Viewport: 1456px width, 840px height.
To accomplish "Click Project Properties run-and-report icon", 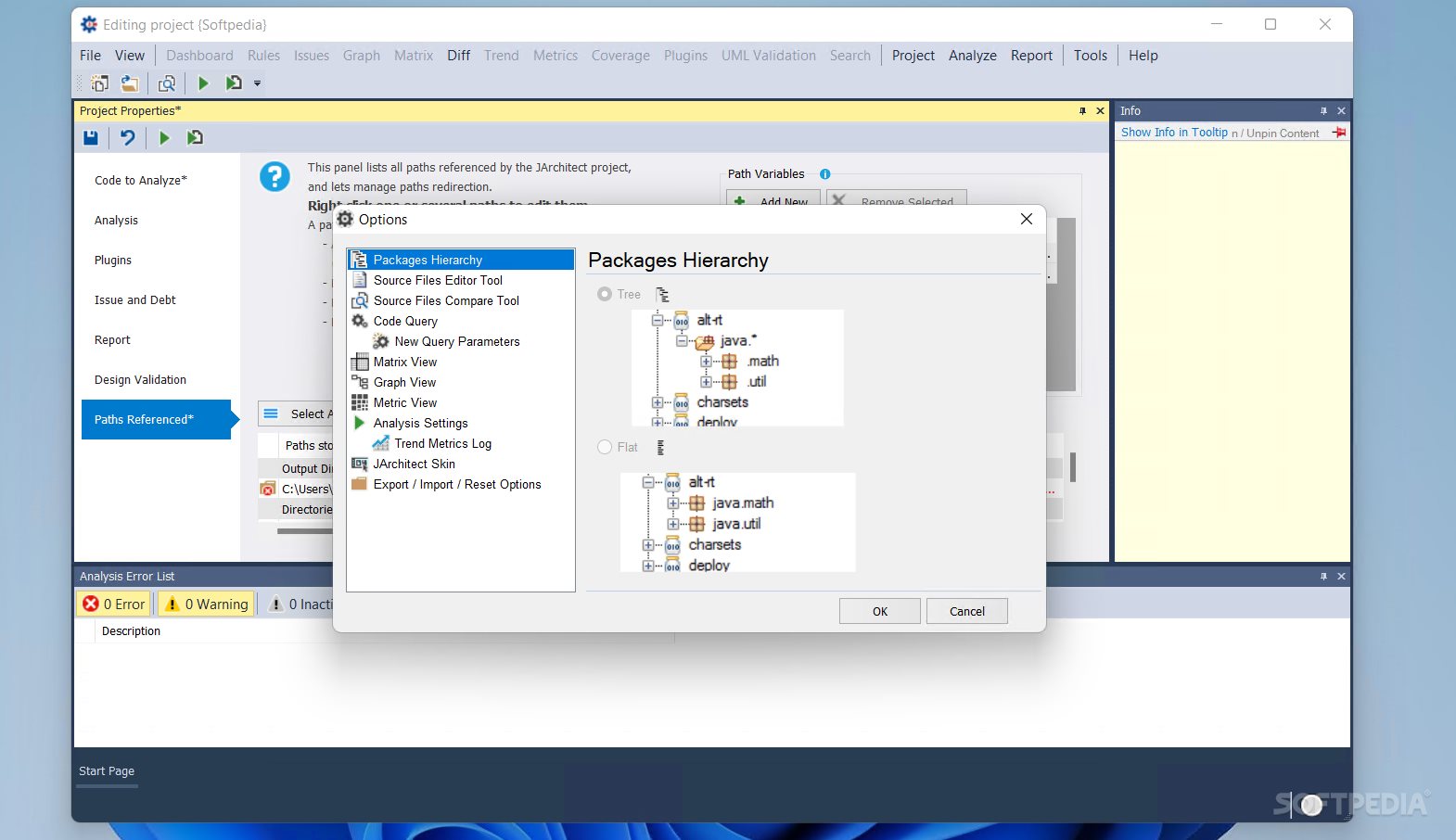I will click(195, 138).
